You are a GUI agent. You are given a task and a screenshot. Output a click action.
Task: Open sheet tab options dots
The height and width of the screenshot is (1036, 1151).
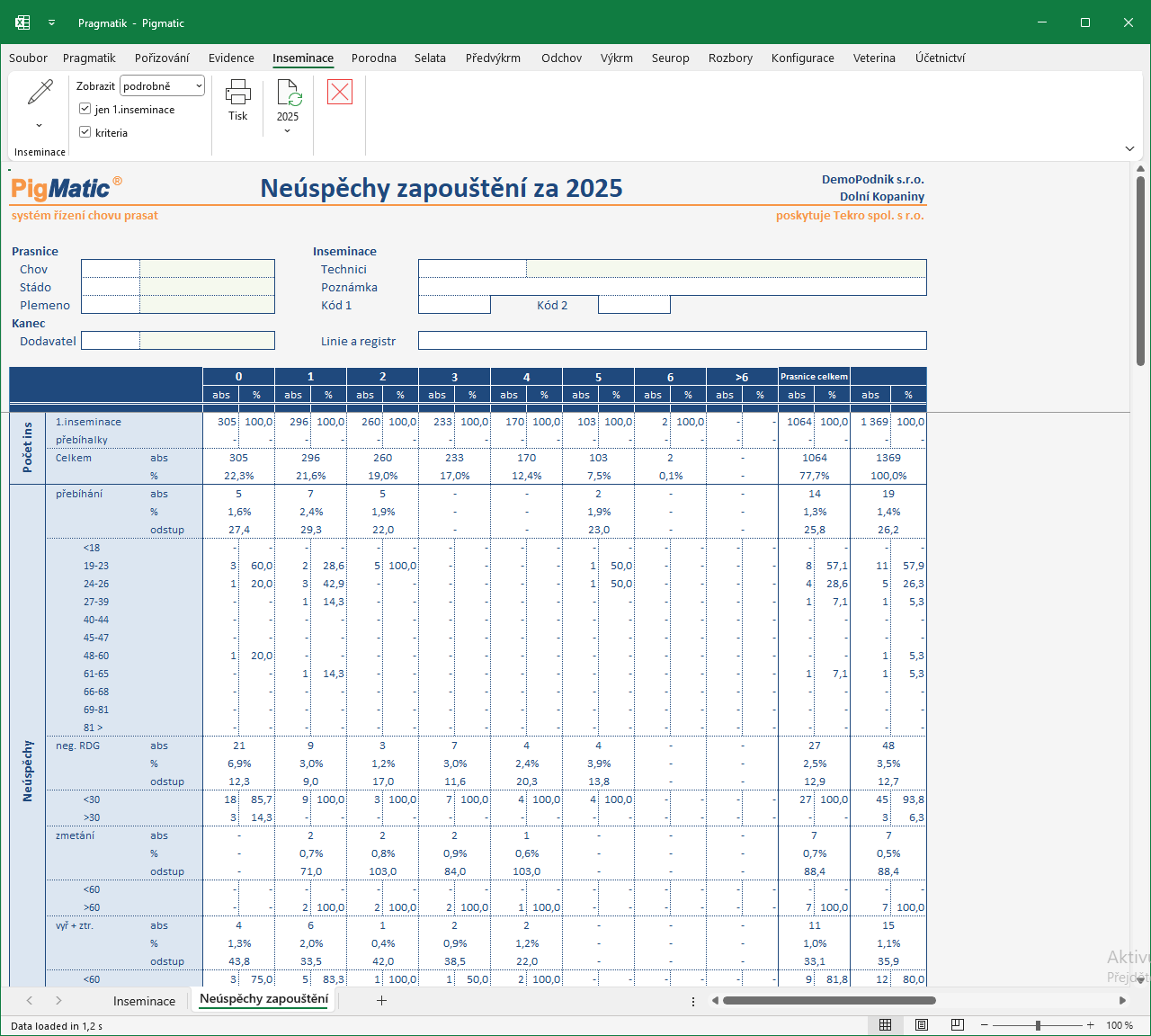[693, 1001]
